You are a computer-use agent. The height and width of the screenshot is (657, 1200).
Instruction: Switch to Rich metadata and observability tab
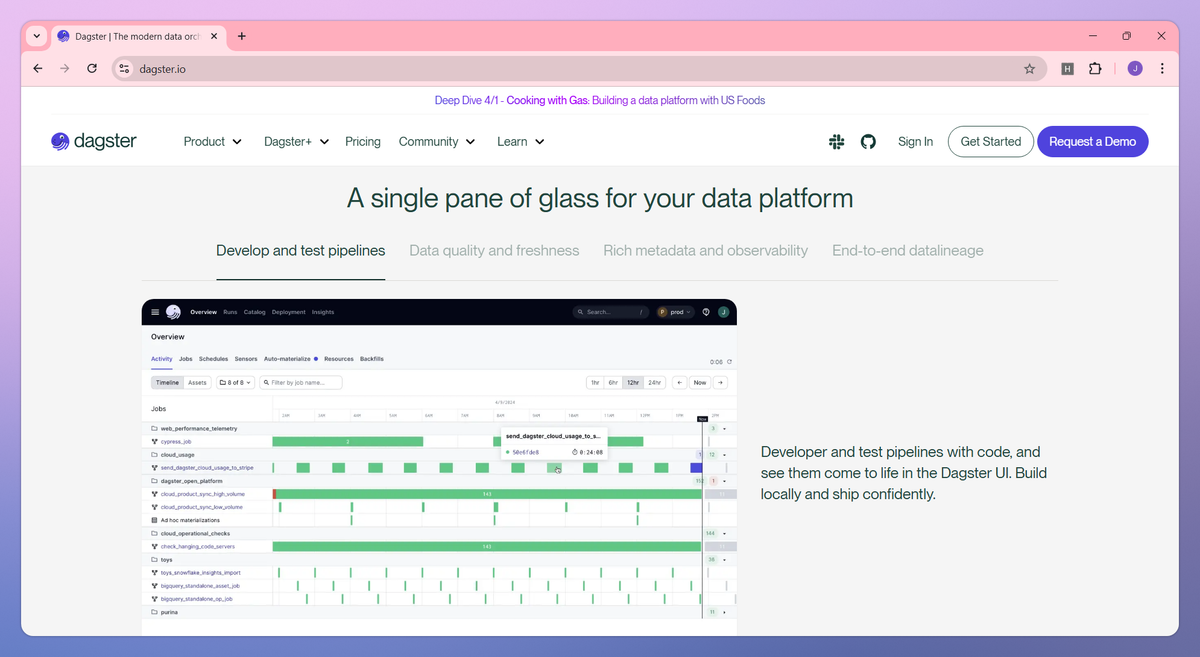[x=706, y=251]
